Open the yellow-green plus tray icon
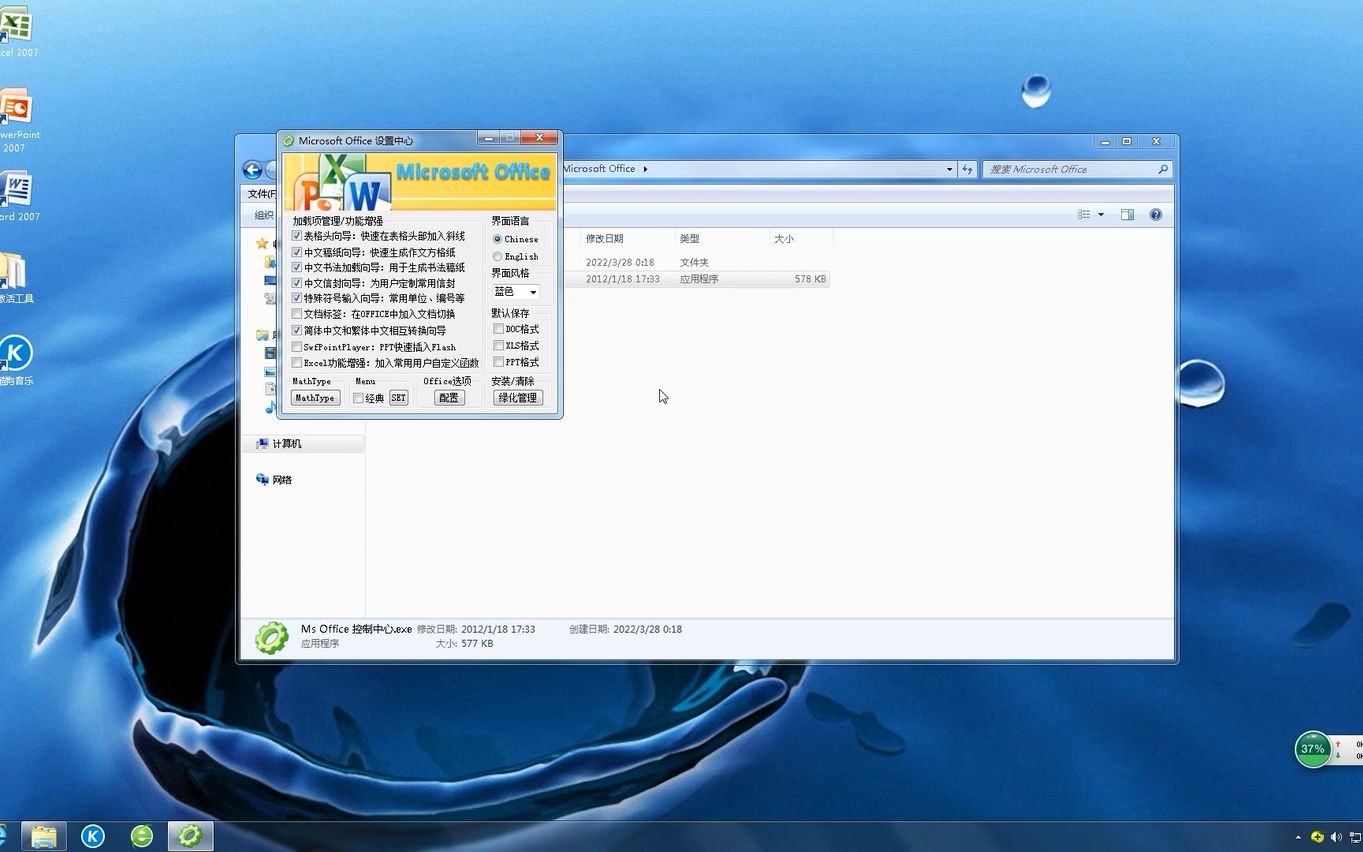1363x852 pixels. pos(1317,837)
